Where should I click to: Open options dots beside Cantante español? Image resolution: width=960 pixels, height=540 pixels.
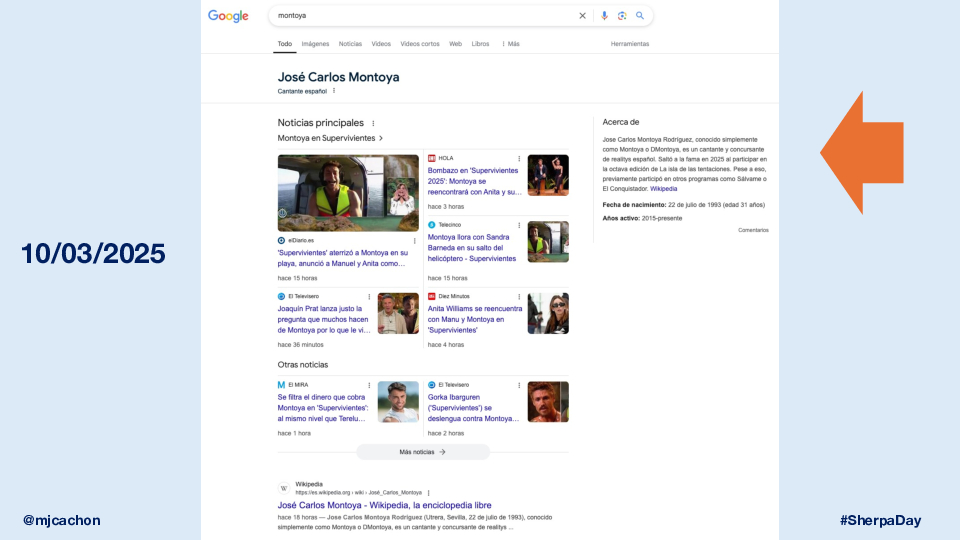(334, 91)
